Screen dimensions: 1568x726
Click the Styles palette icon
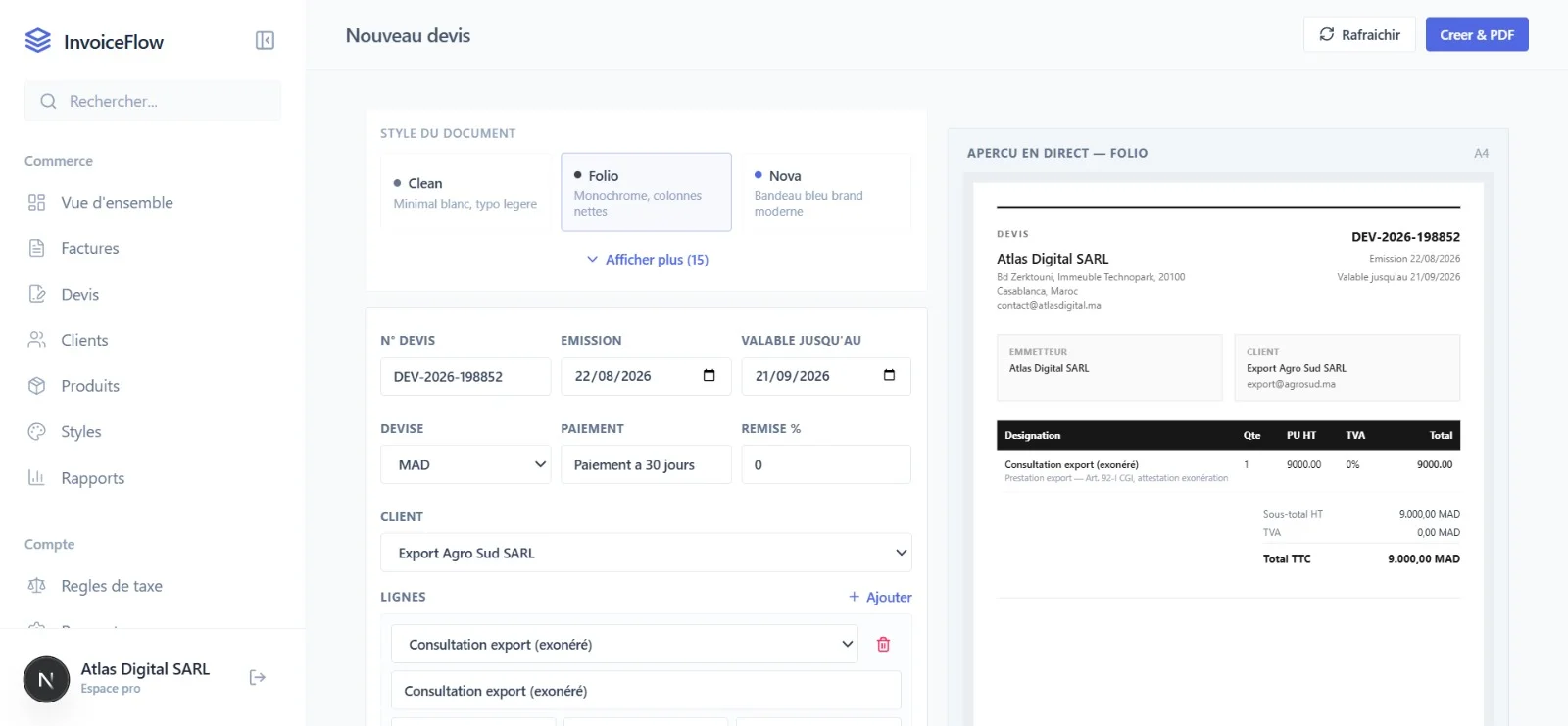pos(37,431)
